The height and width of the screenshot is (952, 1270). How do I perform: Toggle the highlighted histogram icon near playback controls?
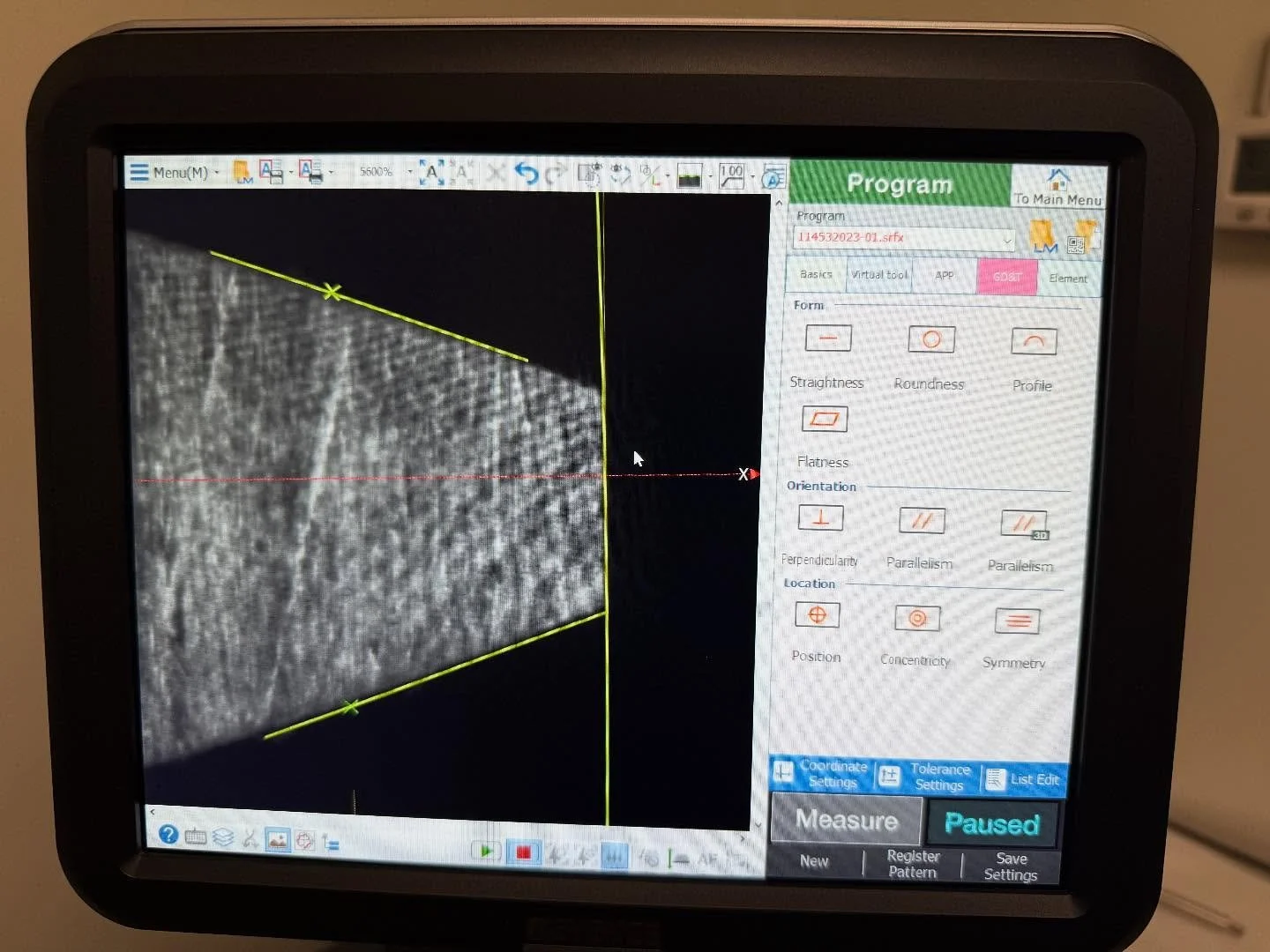click(614, 854)
